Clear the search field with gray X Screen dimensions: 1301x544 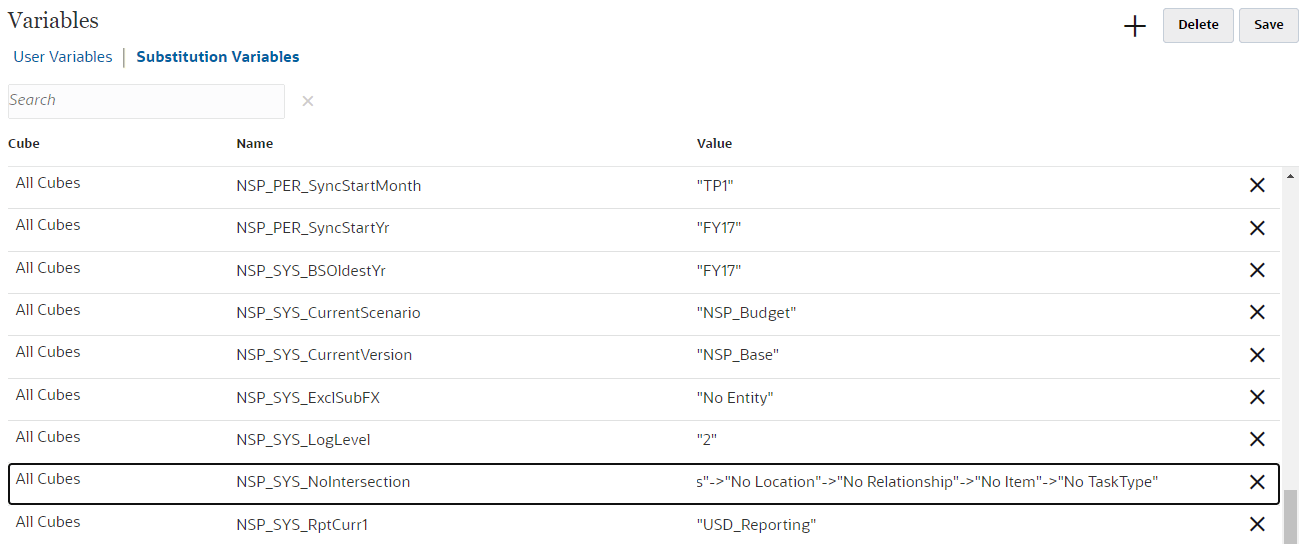tap(308, 101)
